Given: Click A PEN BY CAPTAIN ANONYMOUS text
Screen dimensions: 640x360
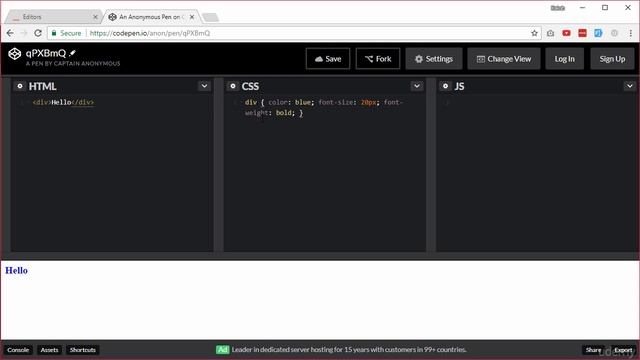Looking at the screenshot, I should (x=73, y=64).
